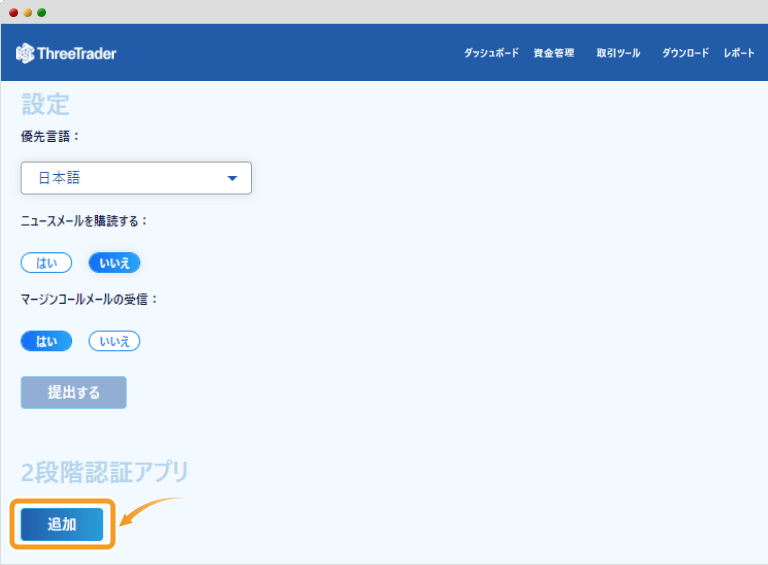The image size is (768, 565).
Task: Click the マージンコールメールの受信 label
Action: click(89, 299)
